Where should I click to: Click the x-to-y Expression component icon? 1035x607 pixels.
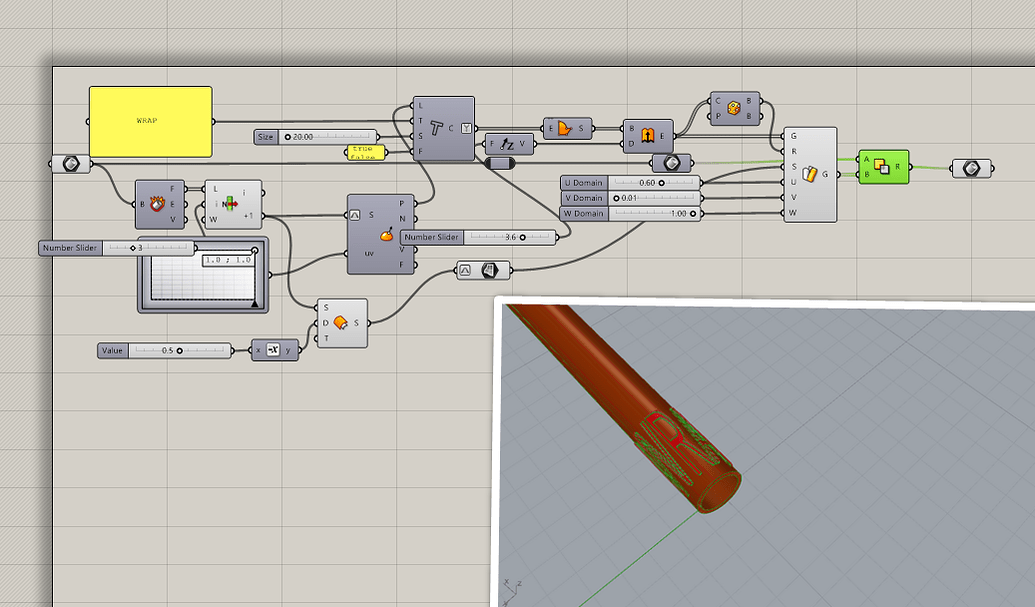(273, 350)
